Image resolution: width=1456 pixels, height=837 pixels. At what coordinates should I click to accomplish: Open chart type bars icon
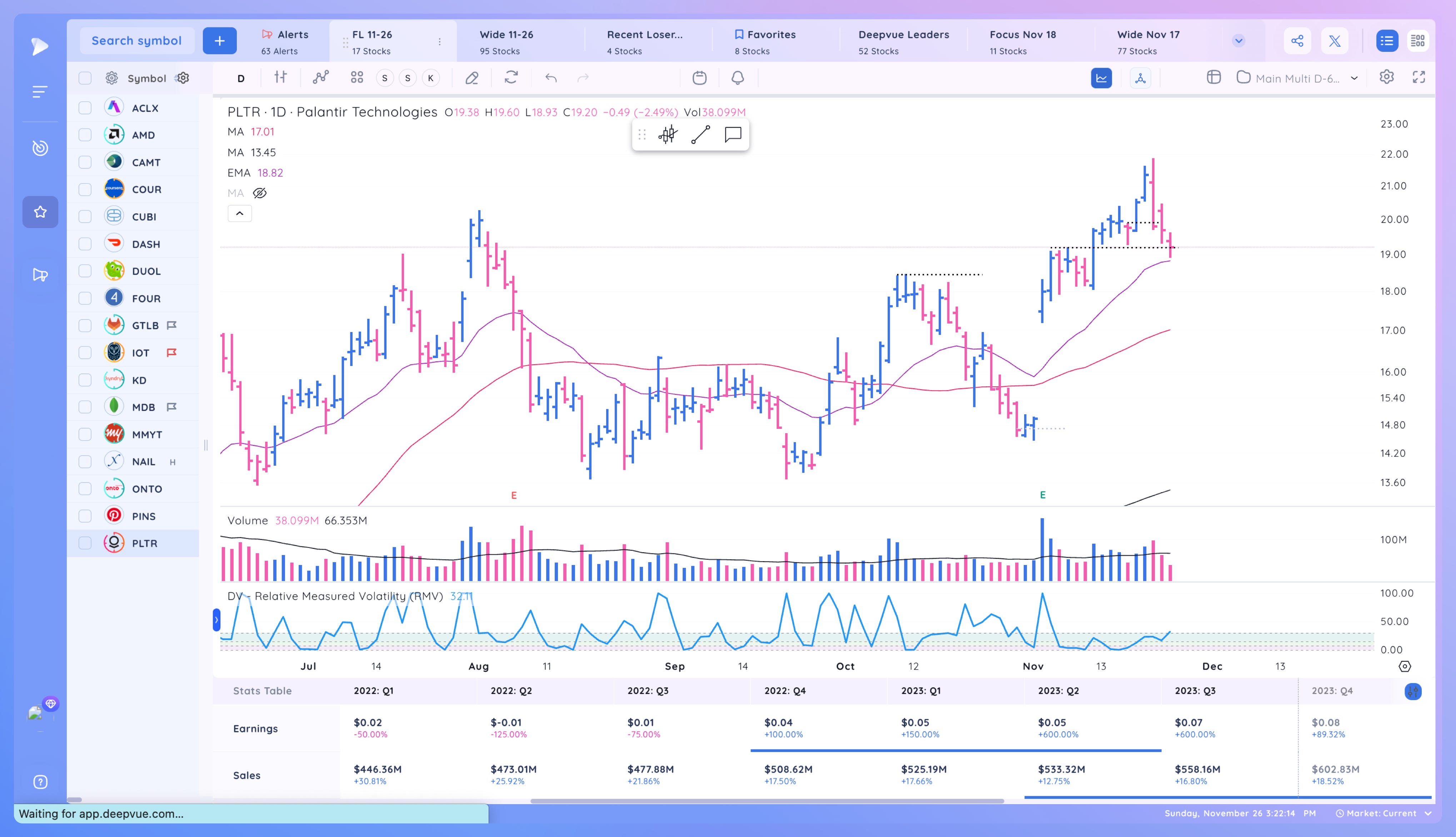click(x=280, y=77)
